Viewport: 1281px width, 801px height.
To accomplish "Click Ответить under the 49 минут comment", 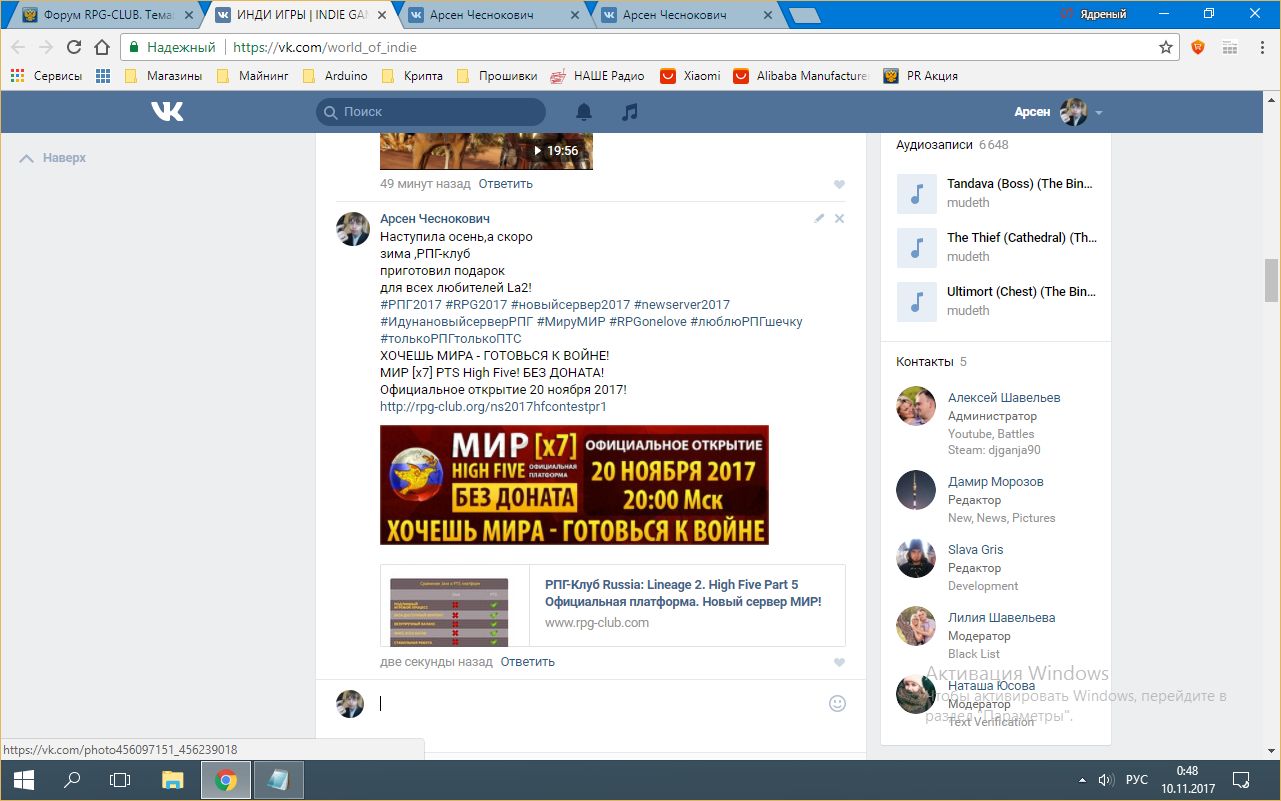I will (506, 184).
